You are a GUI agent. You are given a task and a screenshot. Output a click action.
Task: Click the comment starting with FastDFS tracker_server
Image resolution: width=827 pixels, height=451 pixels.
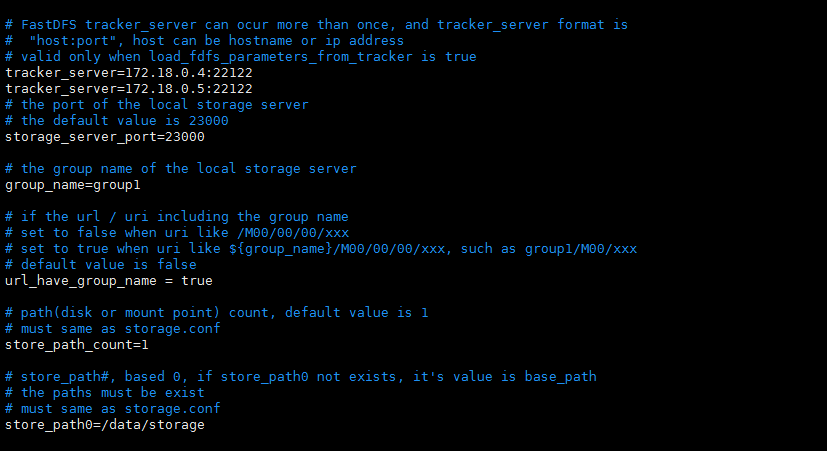316,25
